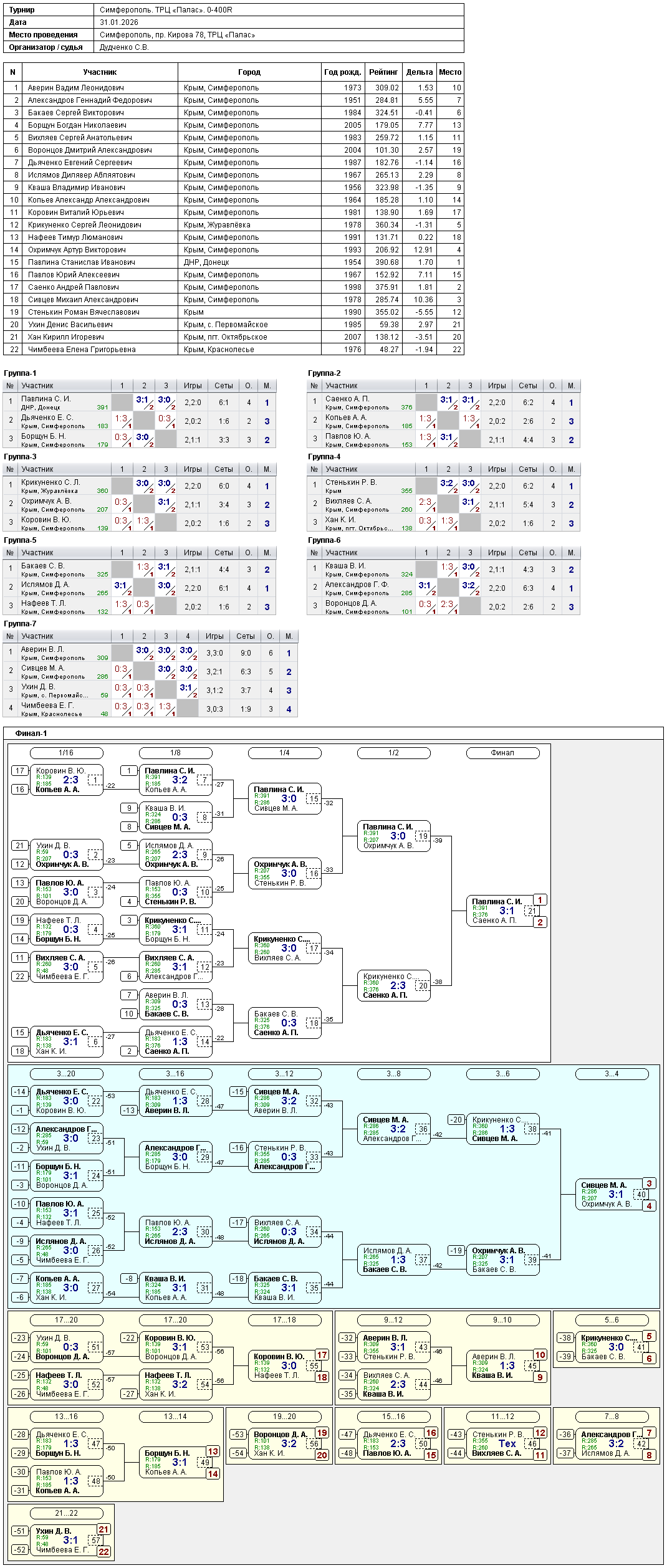Image resolution: width=667 pixels, height=1568 pixels.
Task: Click place badge 22 beside Чимбеева Е. Г.
Action: point(103,1552)
